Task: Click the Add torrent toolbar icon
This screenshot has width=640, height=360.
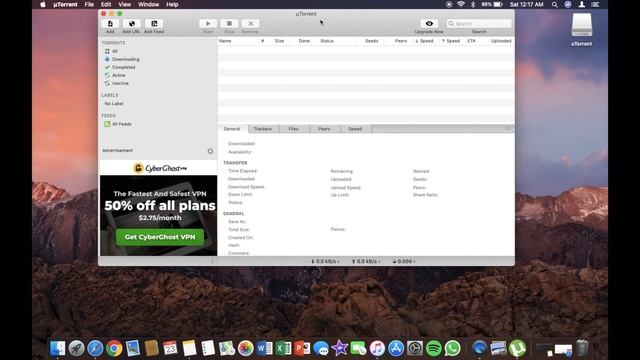Action: point(110,24)
